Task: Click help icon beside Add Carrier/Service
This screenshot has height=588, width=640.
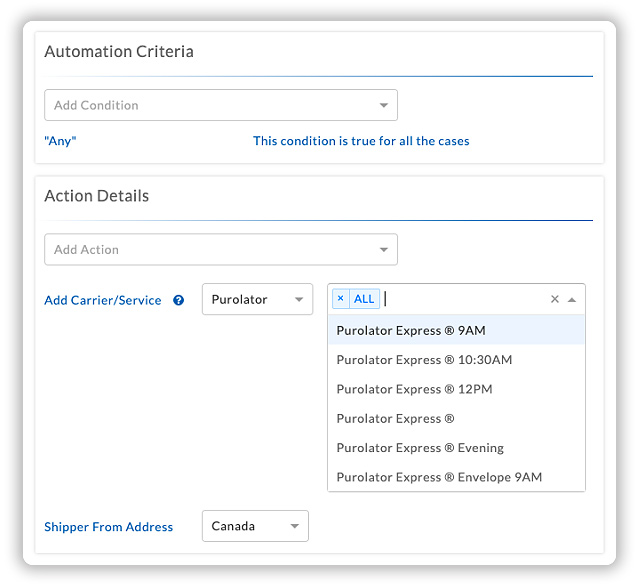Action: tap(179, 300)
